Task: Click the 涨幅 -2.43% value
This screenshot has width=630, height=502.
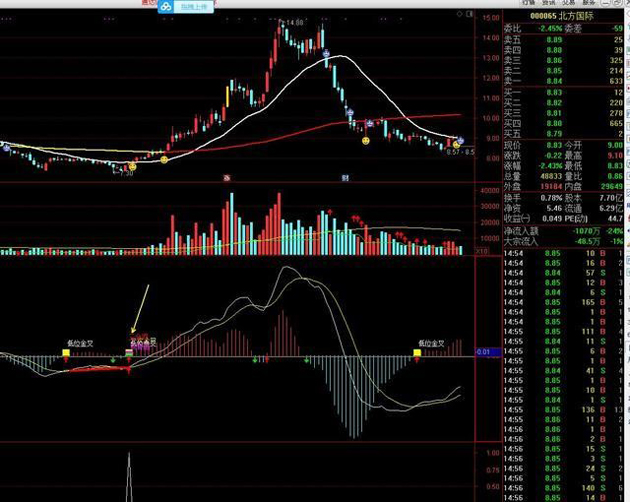Action: (550, 166)
